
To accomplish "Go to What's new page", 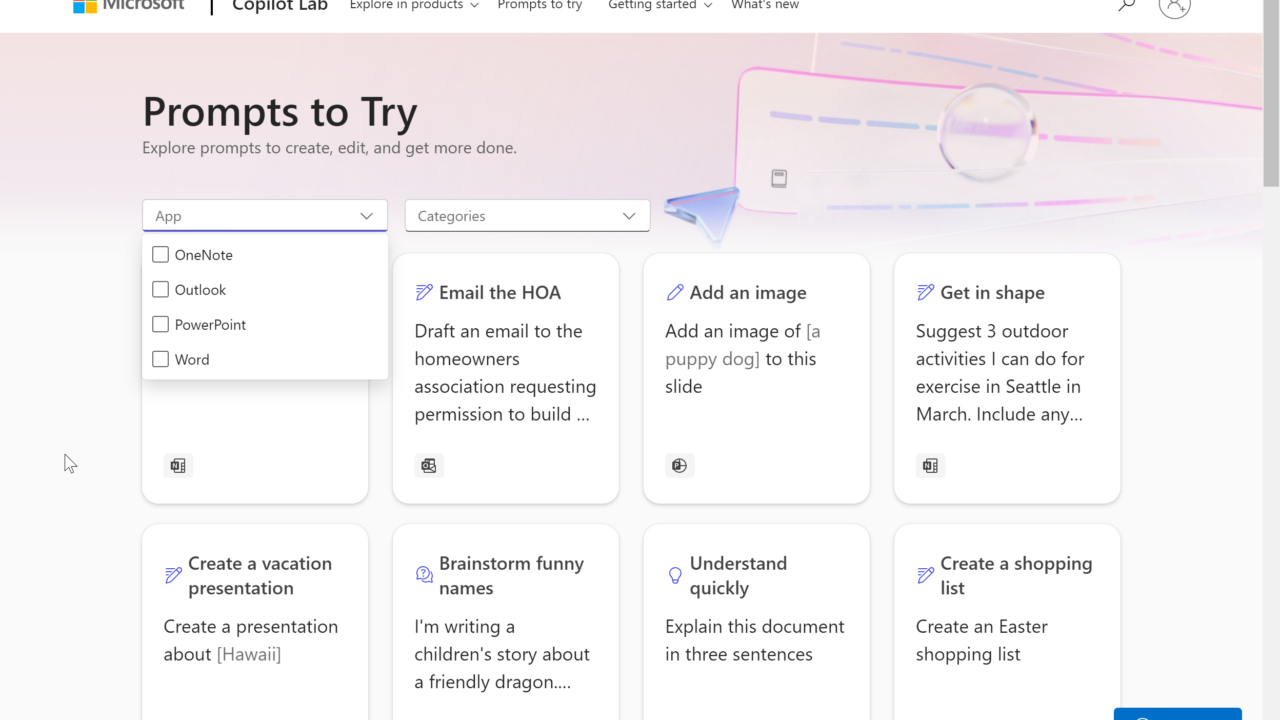I will 765,6.
